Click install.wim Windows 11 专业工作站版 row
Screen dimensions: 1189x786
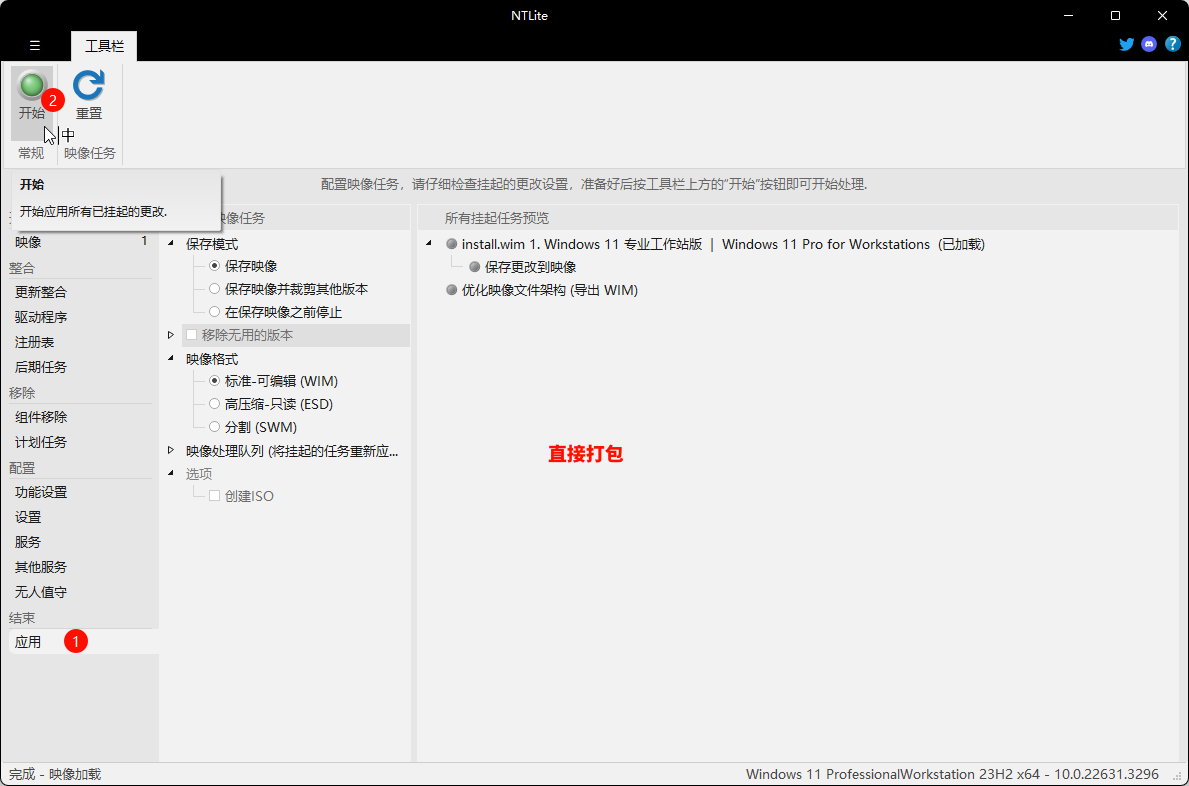(723, 244)
